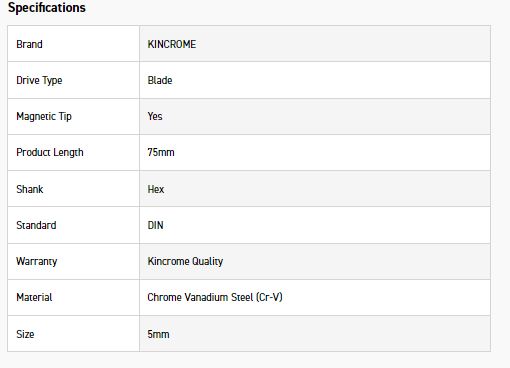The image size is (510, 368).
Task: Select the Material label cell
Action: tap(74, 298)
